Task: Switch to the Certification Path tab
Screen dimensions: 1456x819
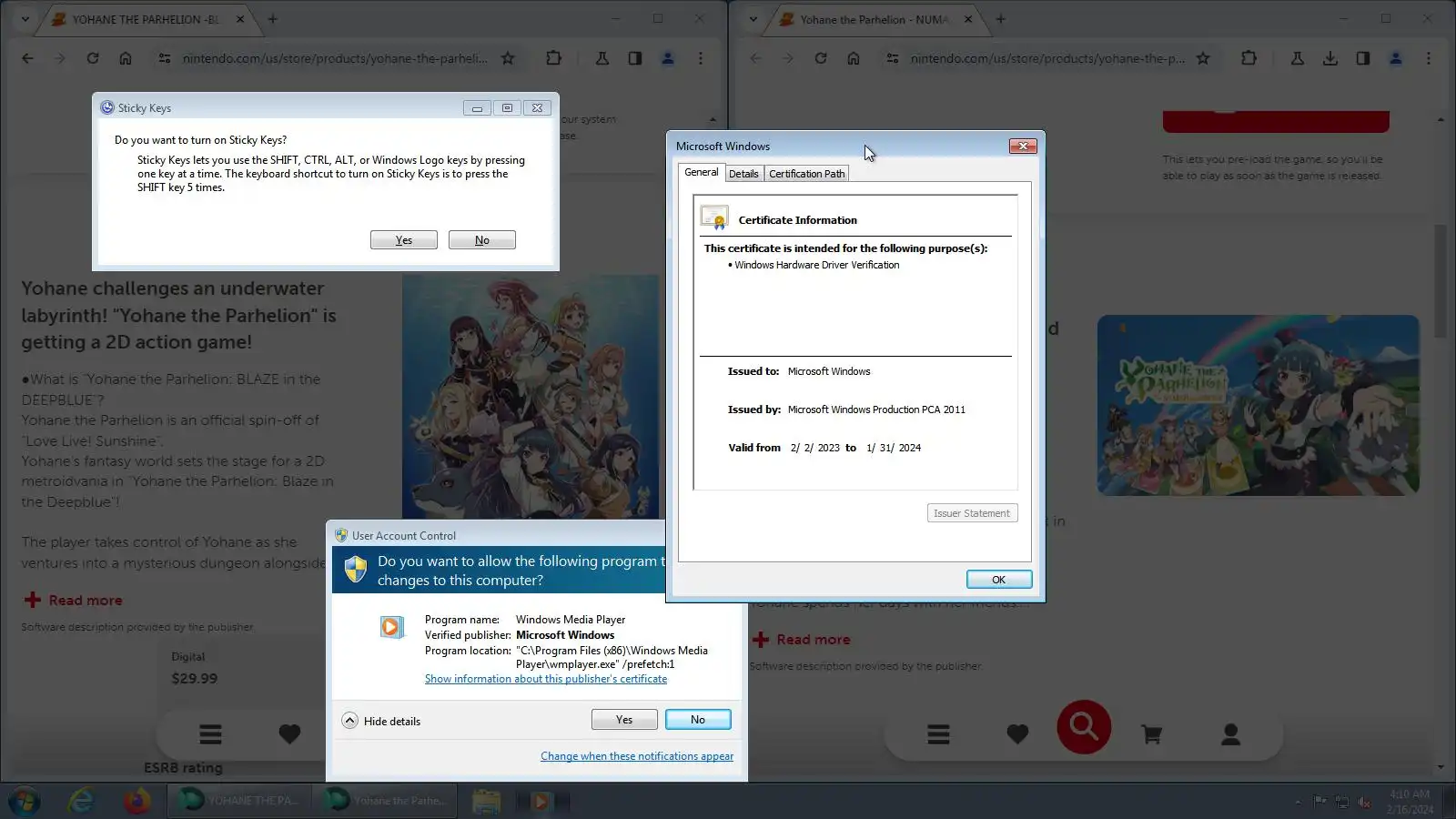Action: [807, 174]
